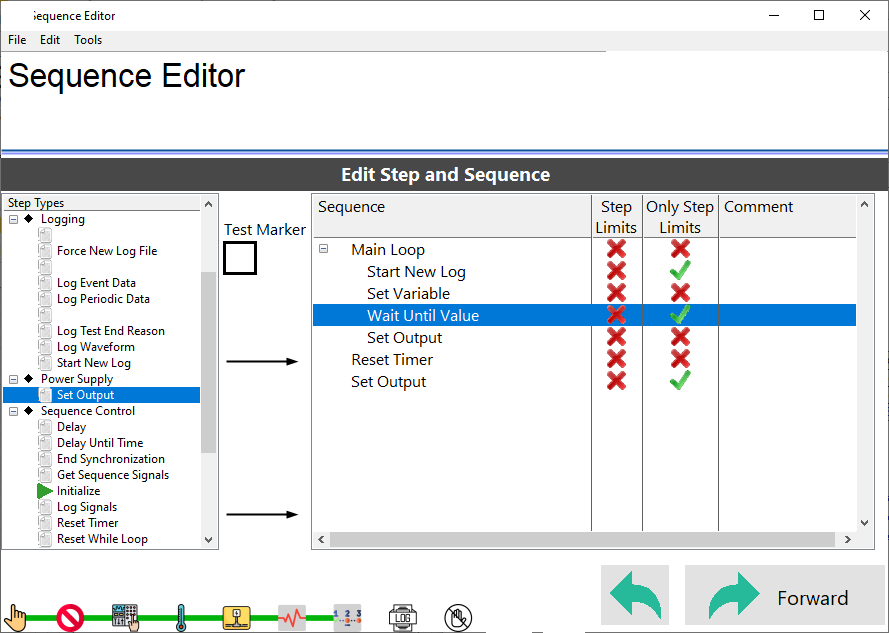Collapse the Sequence Control group
The width and height of the screenshot is (889, 633).
point(13,411)
